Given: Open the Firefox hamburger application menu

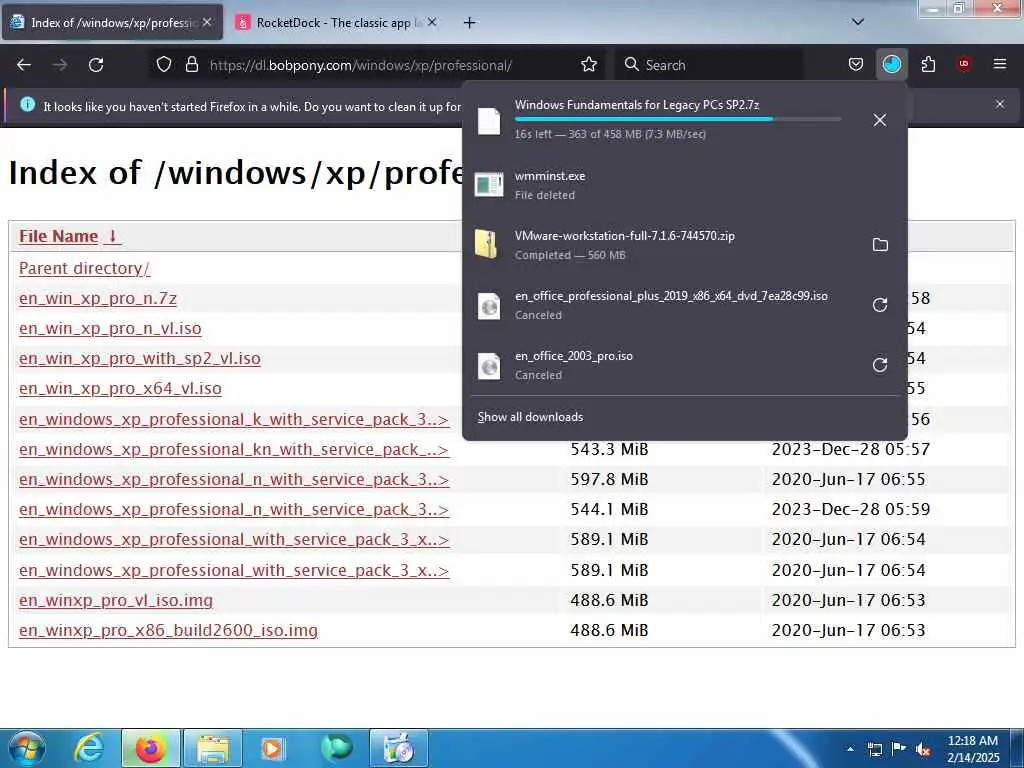Looking at the screenshot, I should [x=999, y=64].
